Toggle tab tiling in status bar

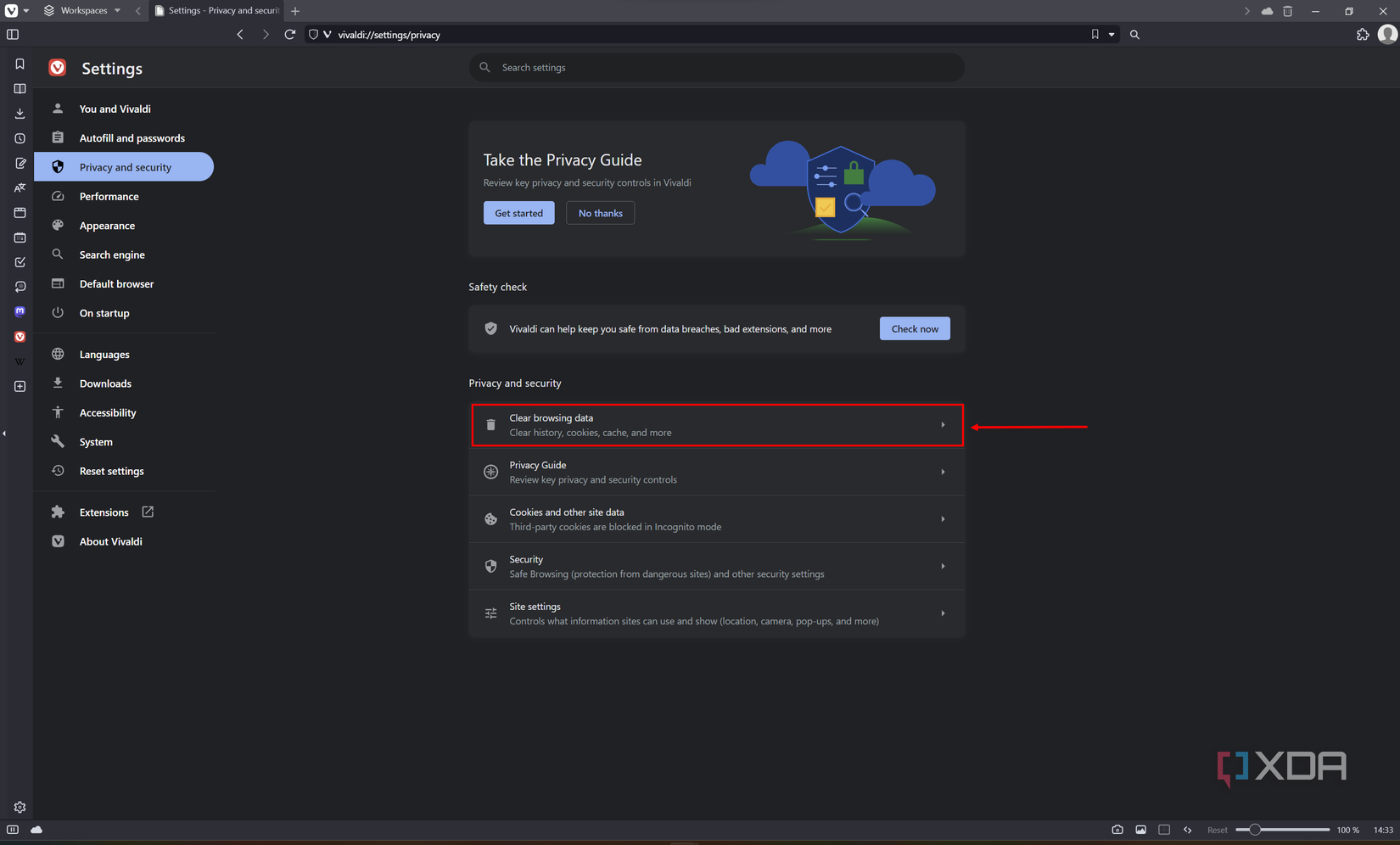pyautogui.click(x=1164, y=830)
